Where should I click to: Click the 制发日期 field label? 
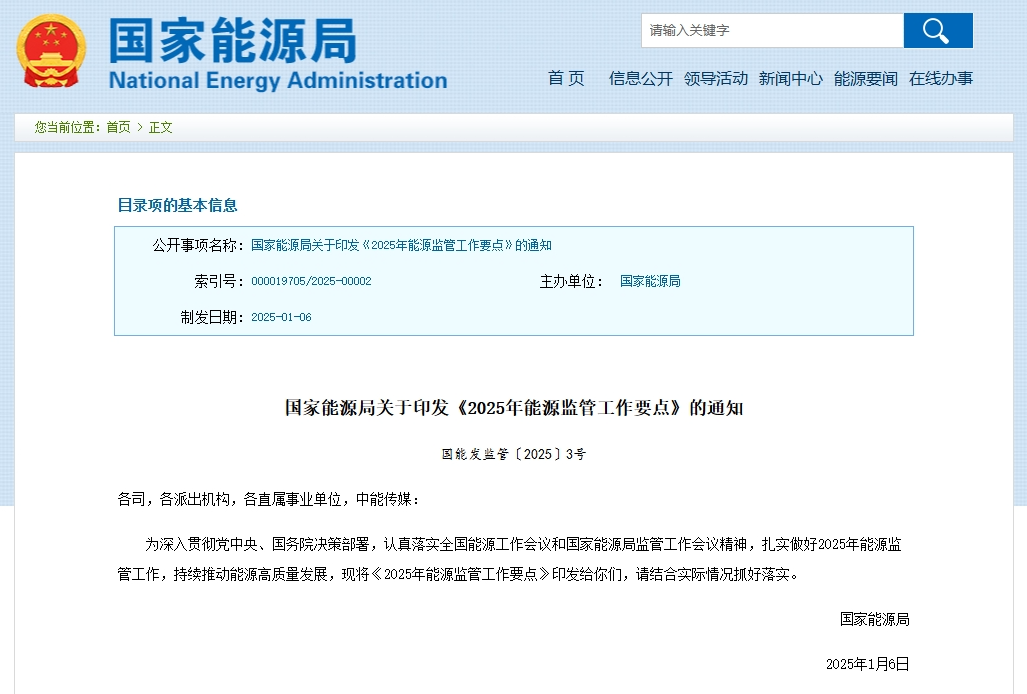212,317
